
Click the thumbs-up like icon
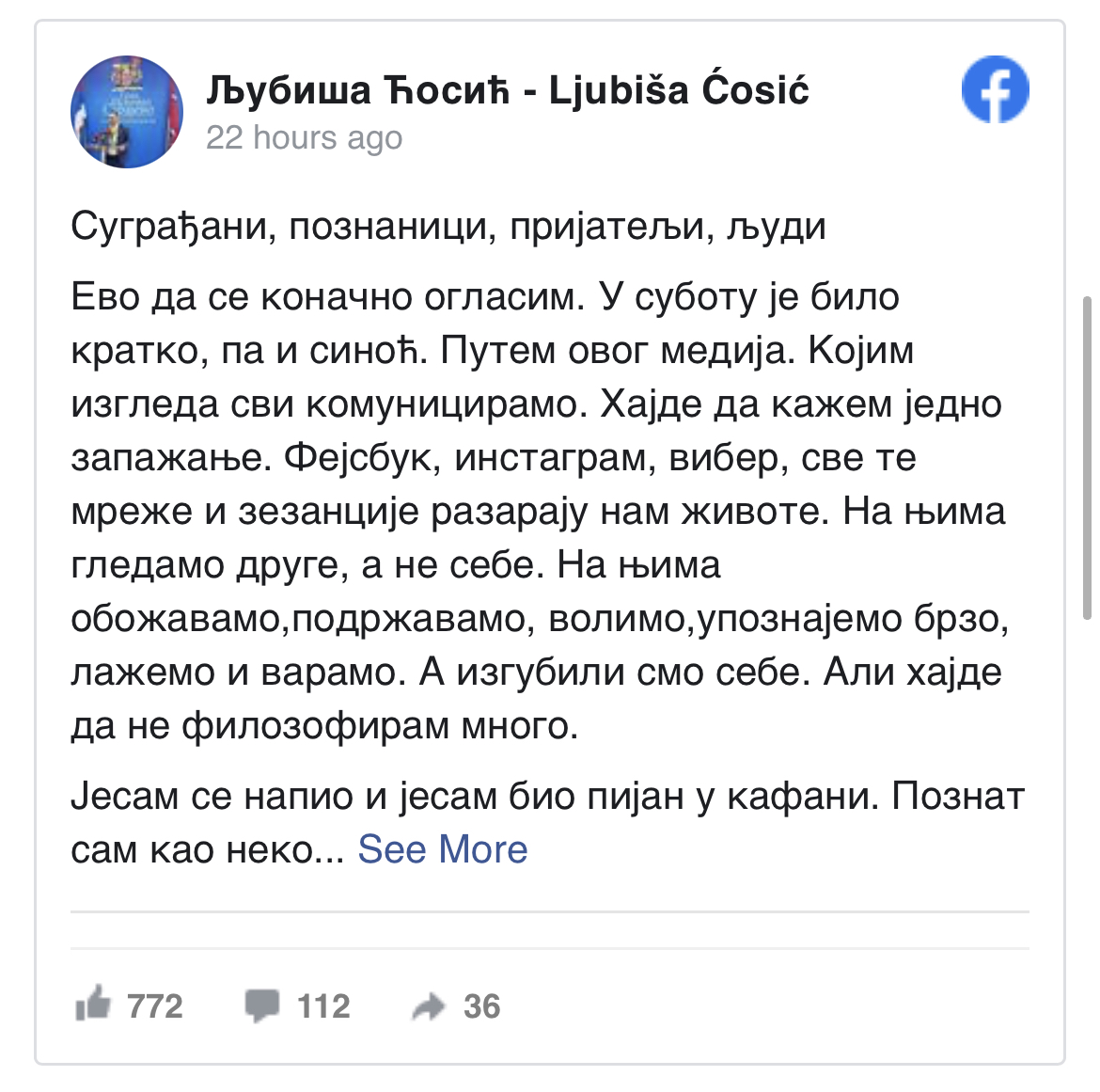[x=93, y=1005]
